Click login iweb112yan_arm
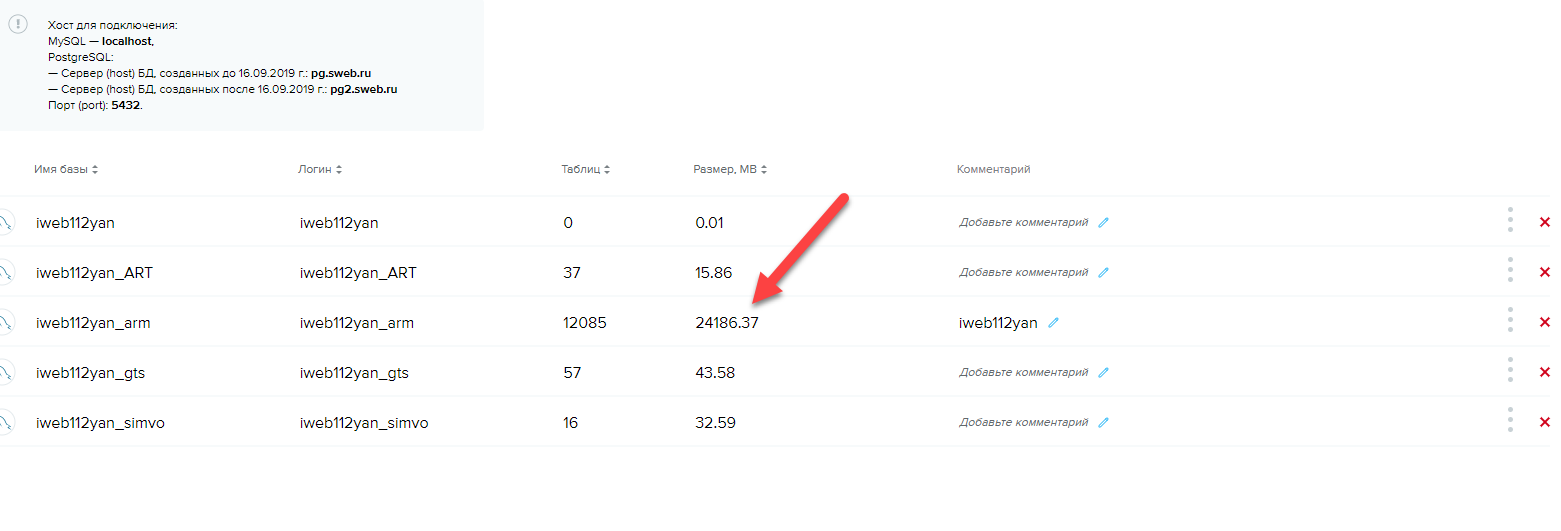Image resolution: width=1561 pixels, height=531 pixels. 357,322
